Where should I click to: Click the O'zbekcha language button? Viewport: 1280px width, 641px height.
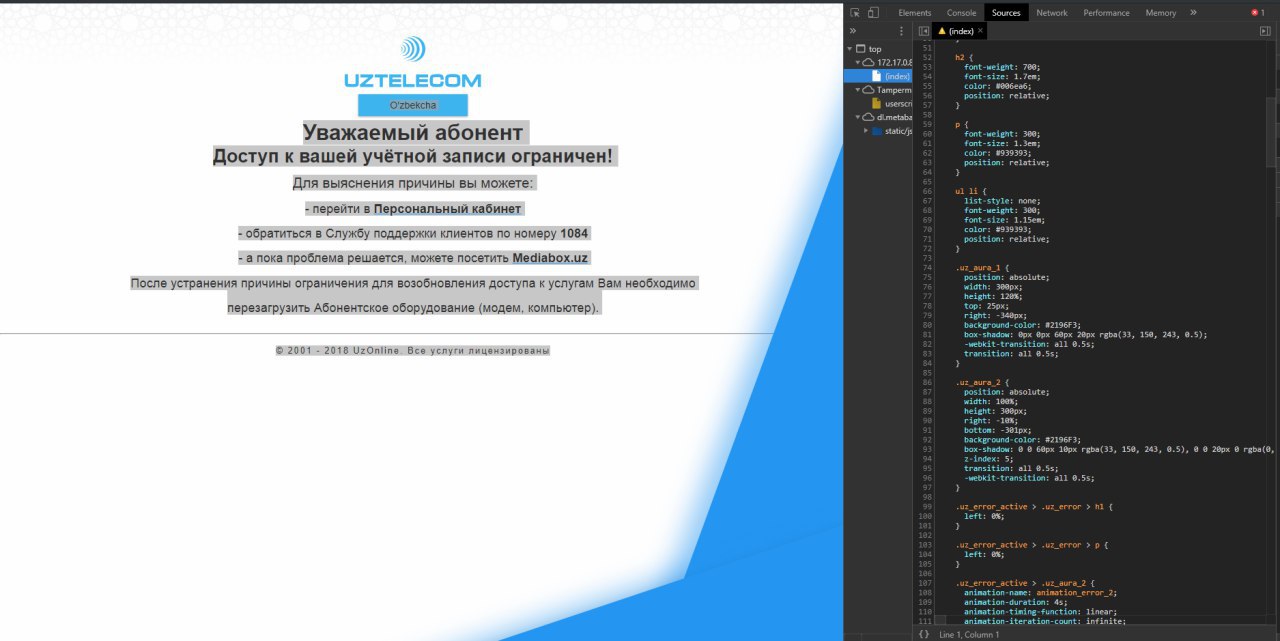[x=413, y=105]
